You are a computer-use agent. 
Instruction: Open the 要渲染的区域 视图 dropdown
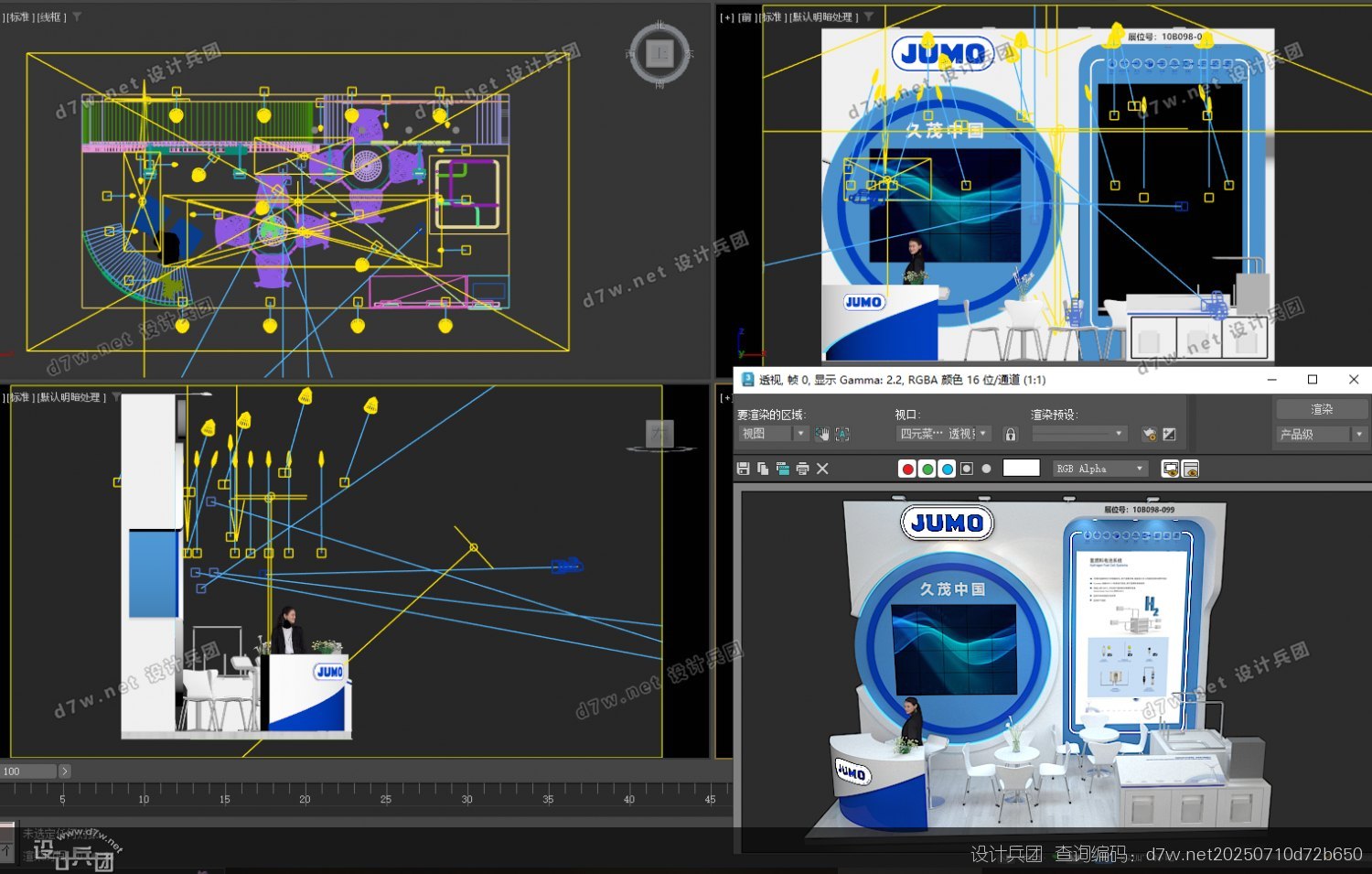tap(773, 434)
